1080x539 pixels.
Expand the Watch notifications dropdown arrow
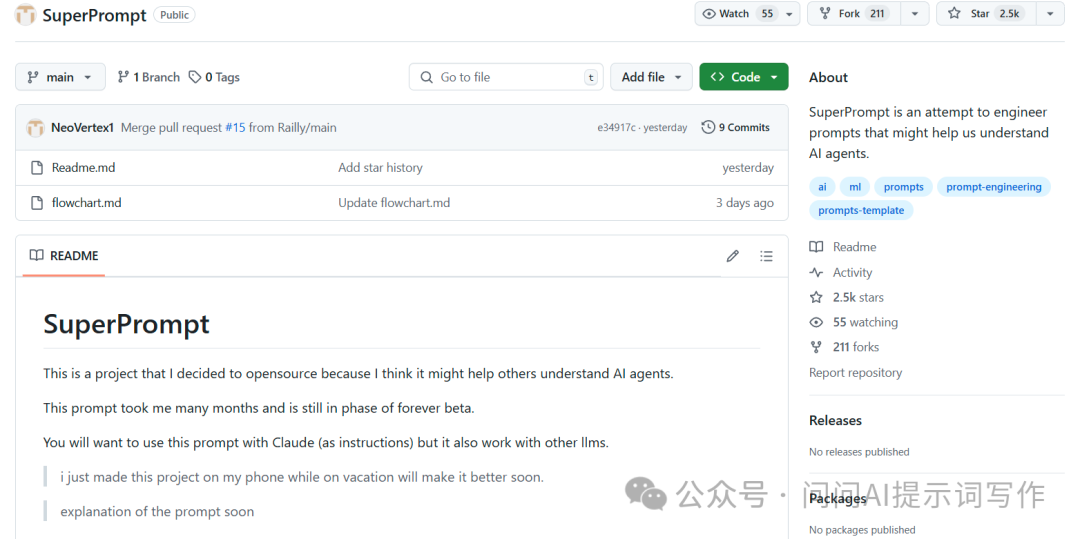(790, 14)
